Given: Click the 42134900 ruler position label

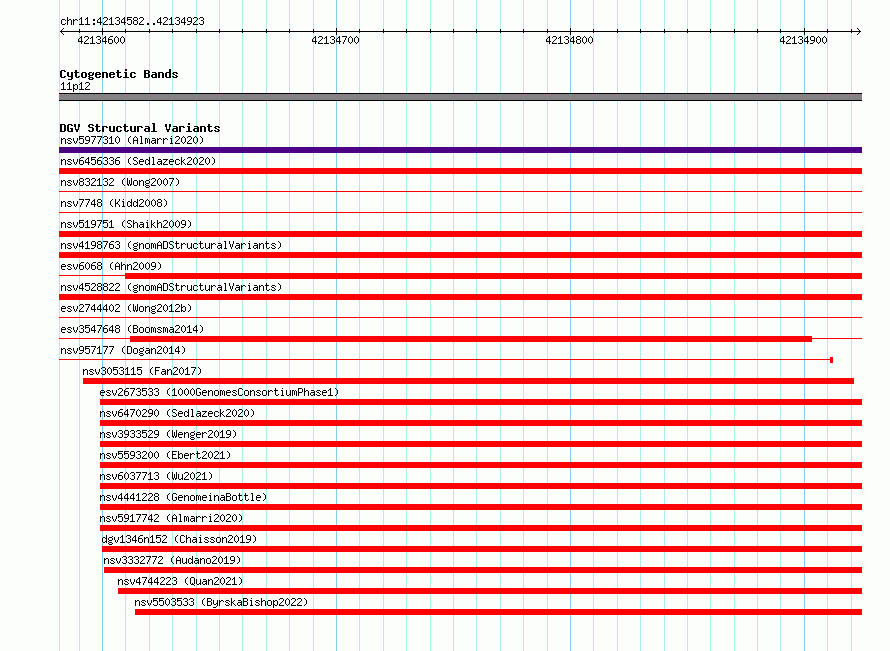Looking at the screenshot, I should coord(803,40).
